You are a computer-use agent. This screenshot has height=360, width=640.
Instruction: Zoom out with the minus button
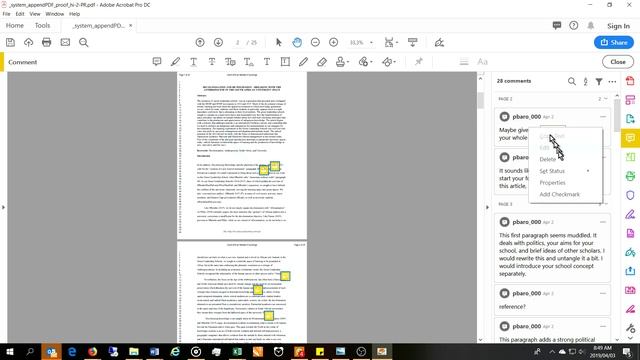[x=315, y=42]
